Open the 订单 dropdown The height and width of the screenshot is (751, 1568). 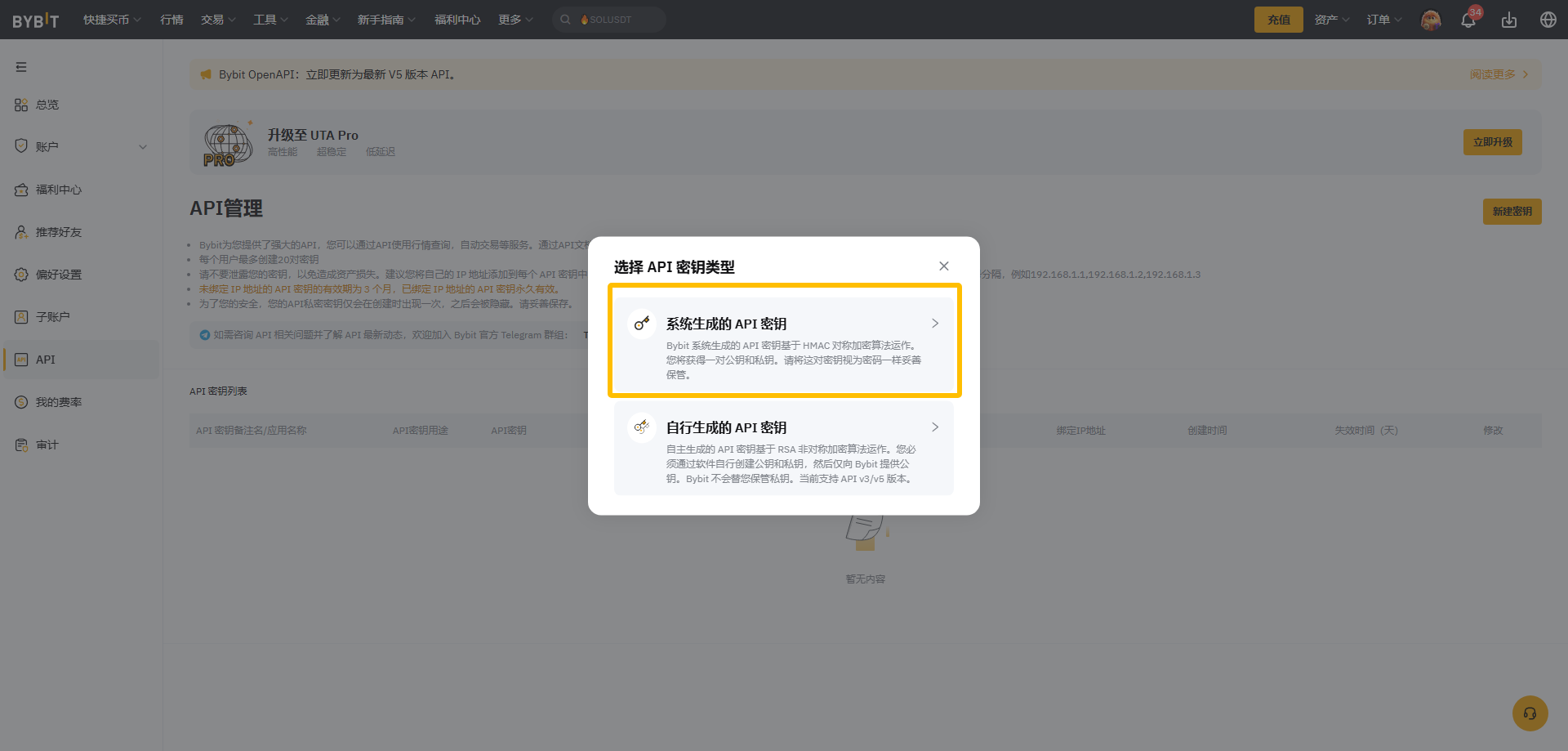1384,20
